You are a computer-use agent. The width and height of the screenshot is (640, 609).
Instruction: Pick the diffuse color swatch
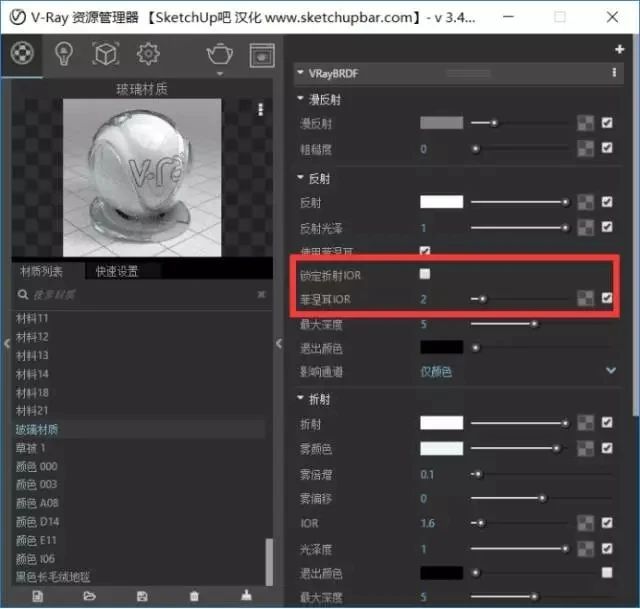[442, 122]
